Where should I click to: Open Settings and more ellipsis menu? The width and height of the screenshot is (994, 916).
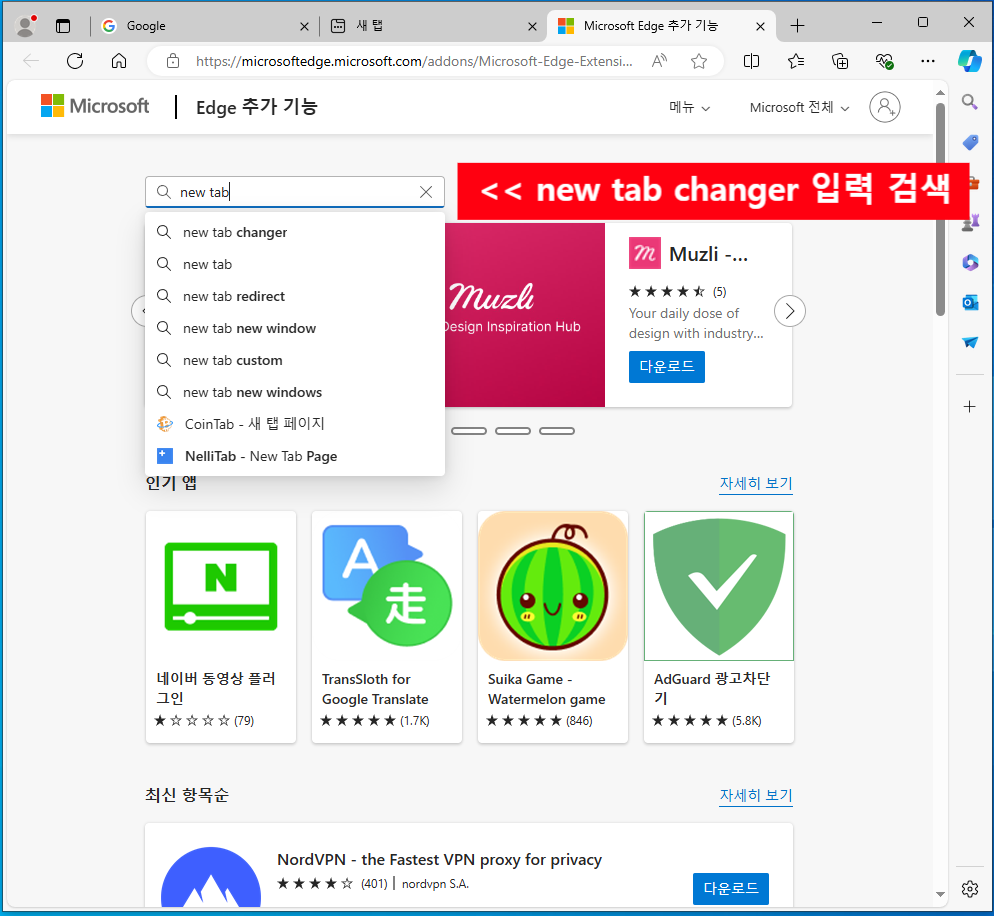click(x=928, y=61)
